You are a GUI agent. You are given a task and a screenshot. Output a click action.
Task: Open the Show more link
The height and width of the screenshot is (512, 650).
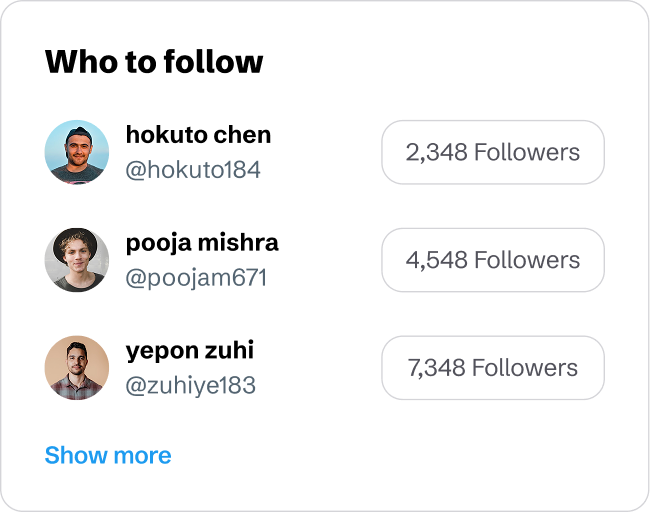pyautogui.click(x=108, y=455)
